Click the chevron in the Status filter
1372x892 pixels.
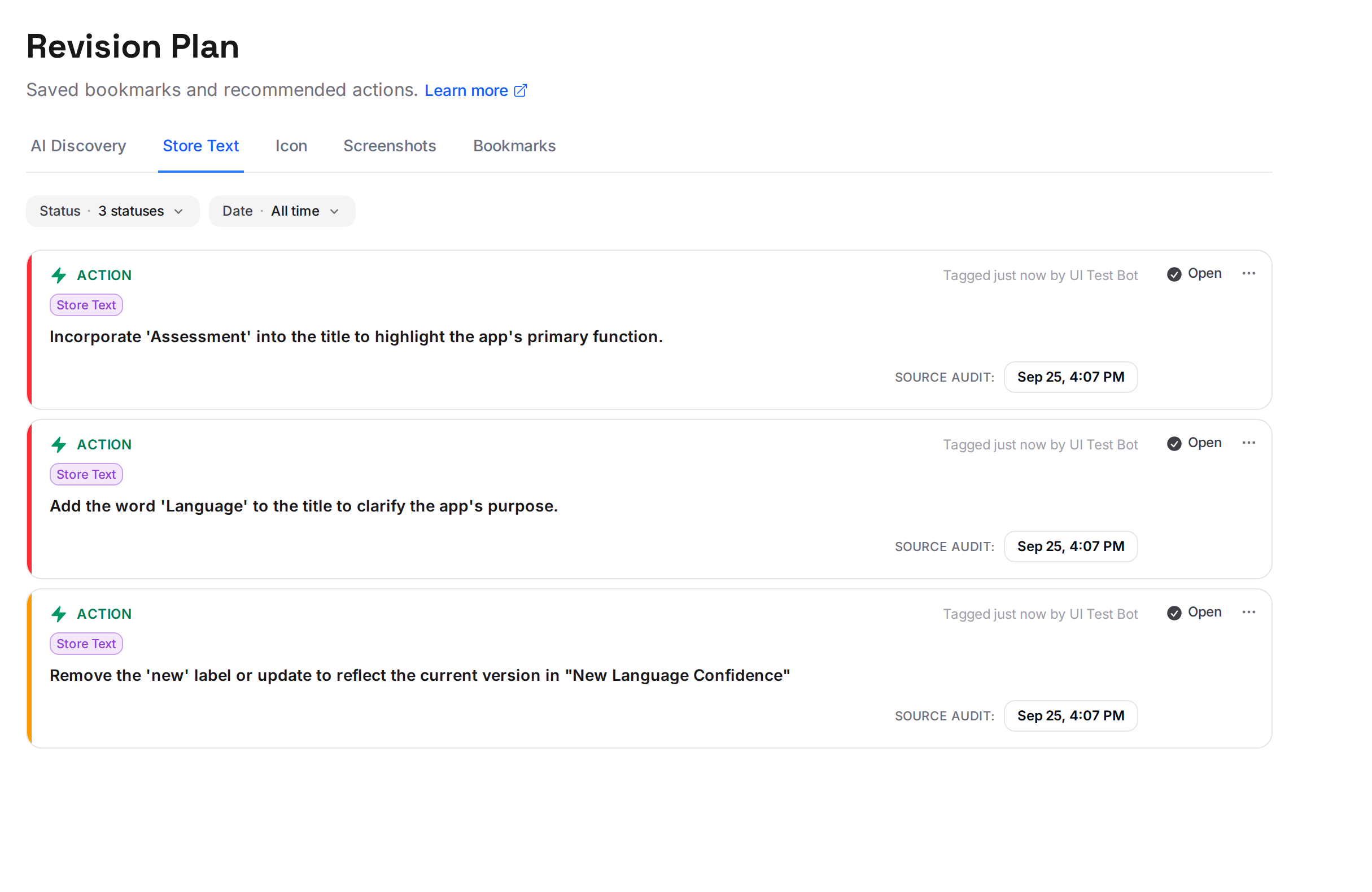tap(179, 212)
